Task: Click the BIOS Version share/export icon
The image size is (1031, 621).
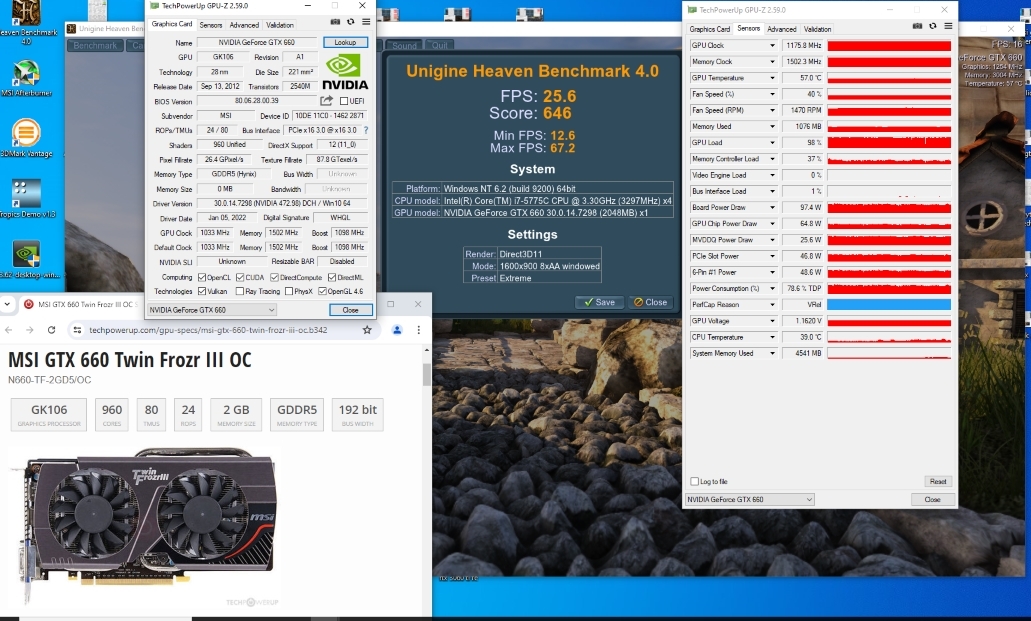Action: coord(326,101)
